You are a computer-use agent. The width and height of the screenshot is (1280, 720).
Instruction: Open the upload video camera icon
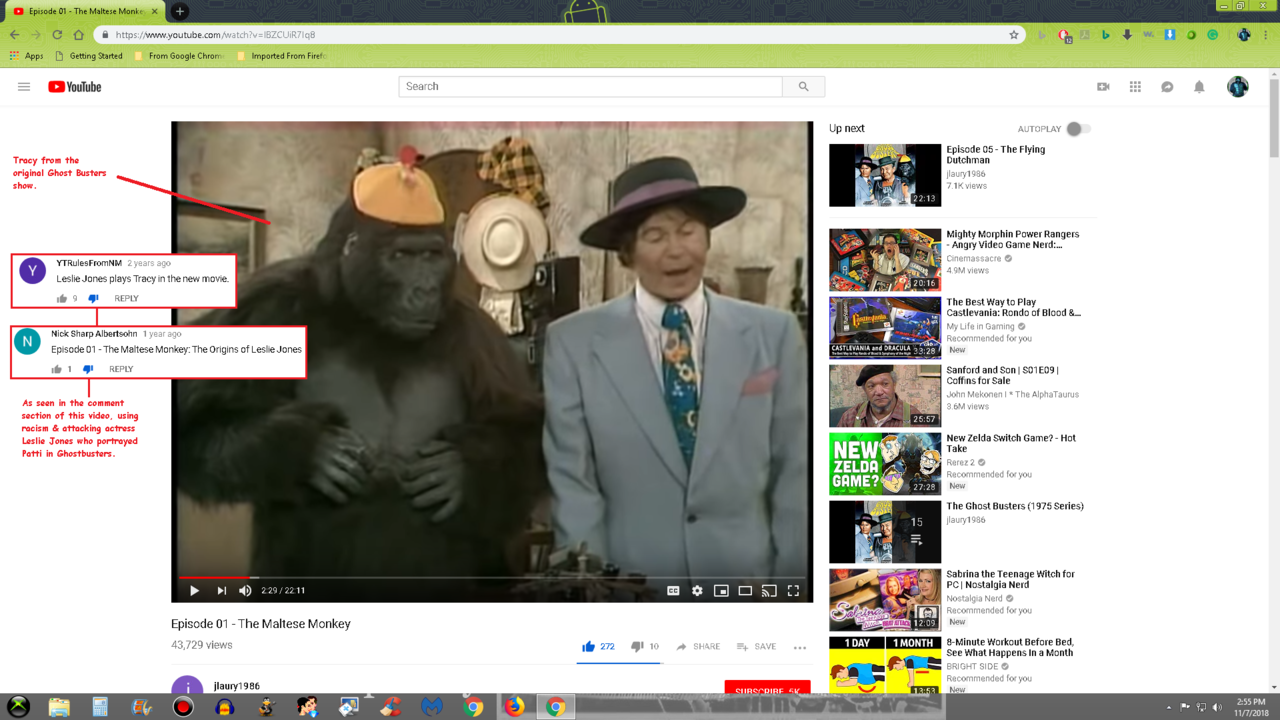[x=1103, y=87]
